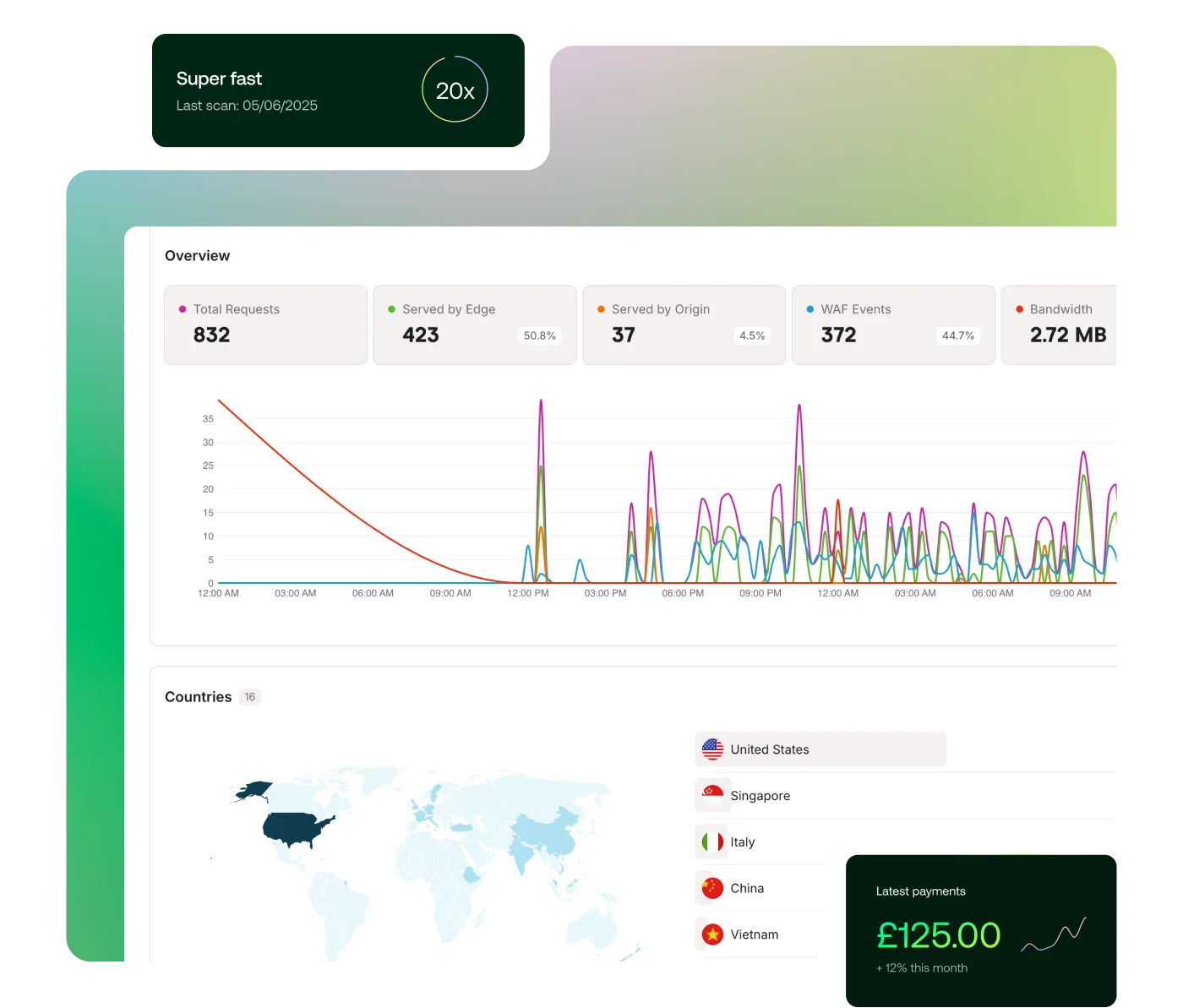The image size is (1183, 1008).
Task: Click the £125.00 payment amount
Action: (x=938, y=935)
